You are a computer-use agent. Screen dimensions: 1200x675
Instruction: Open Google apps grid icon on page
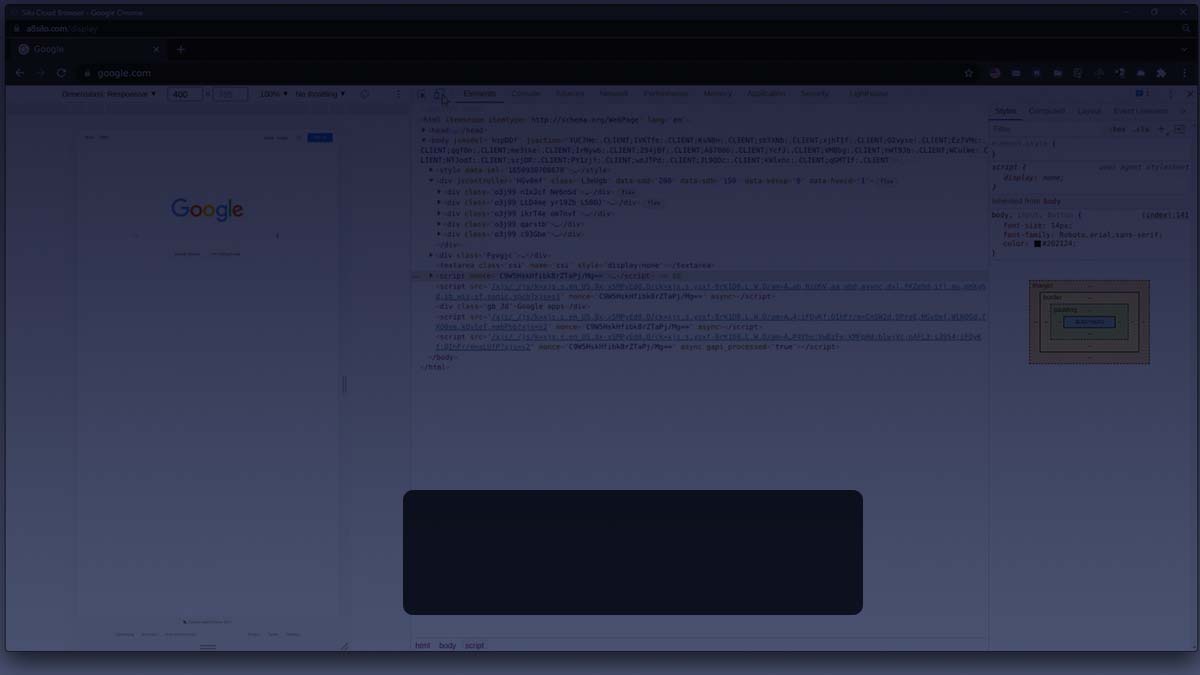pyautogui.click(x=297, y=137)
